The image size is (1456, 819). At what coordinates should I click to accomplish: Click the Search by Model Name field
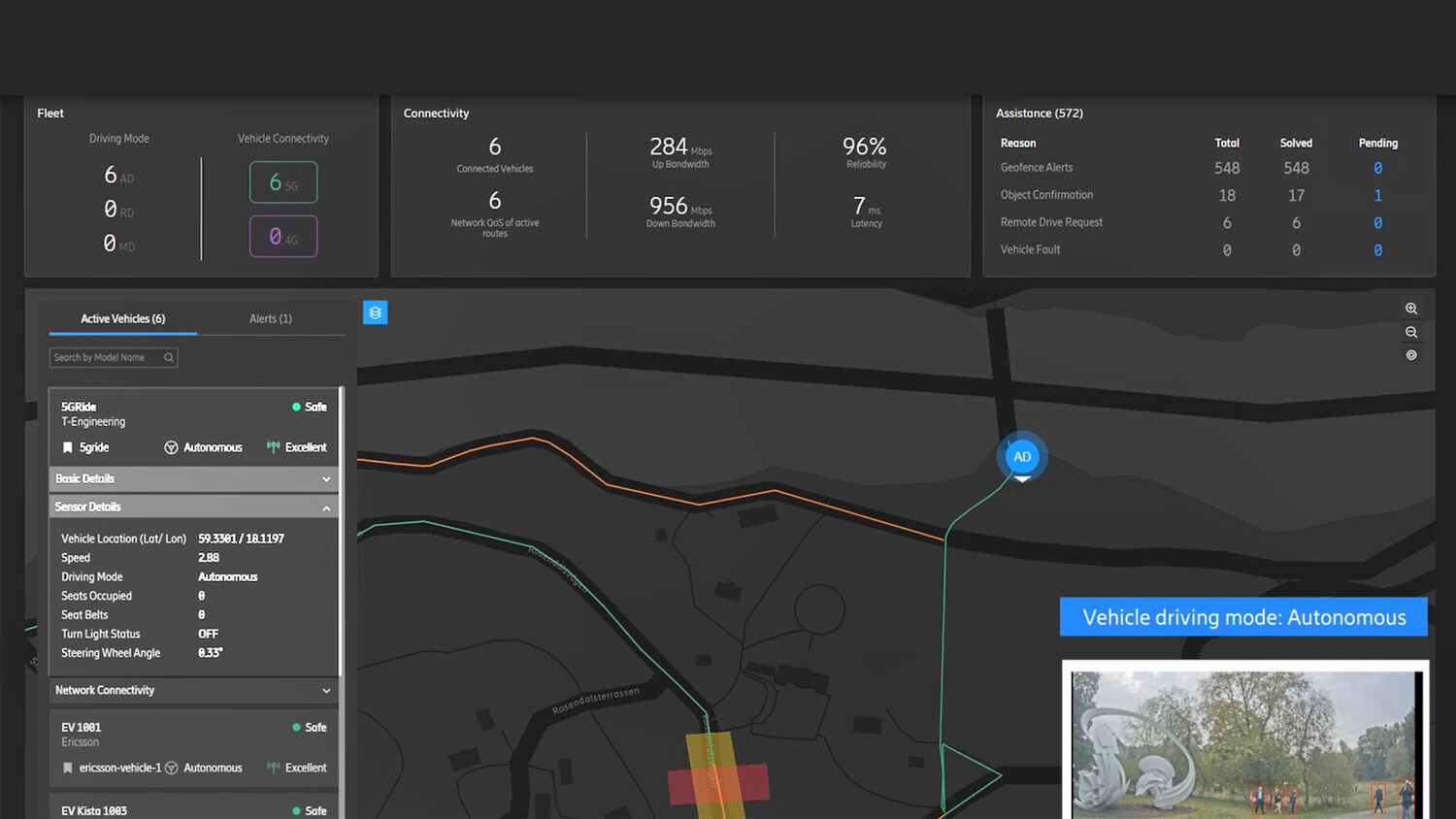tap(106, 358)
